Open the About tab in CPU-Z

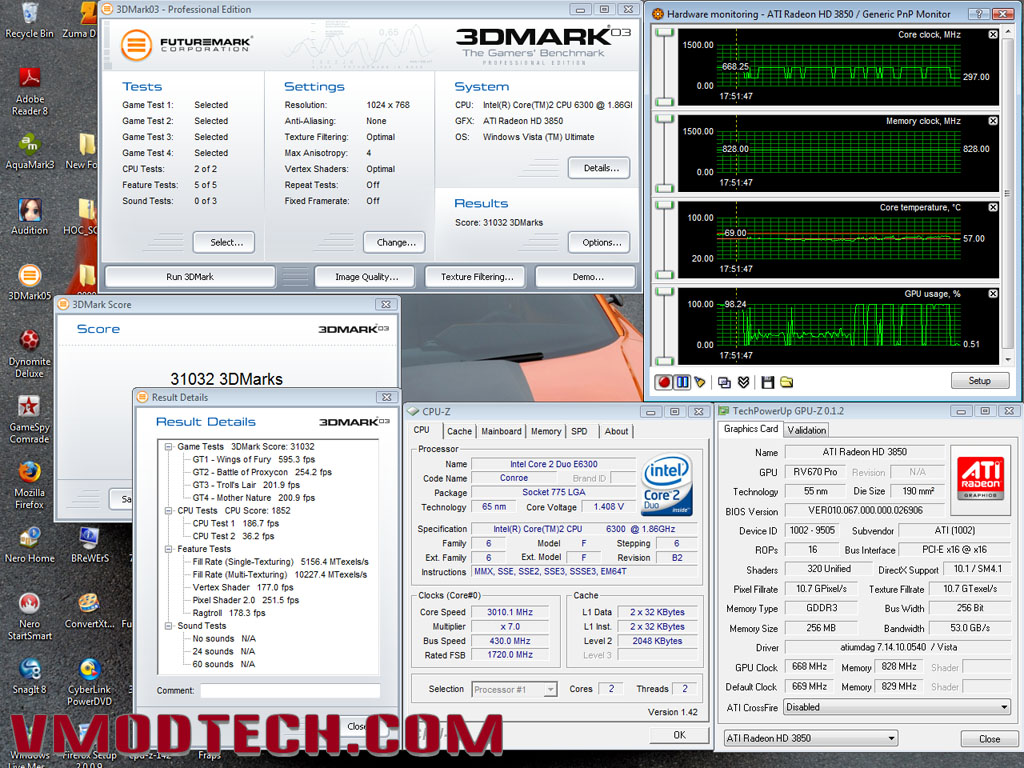click(x=616, y=432)
